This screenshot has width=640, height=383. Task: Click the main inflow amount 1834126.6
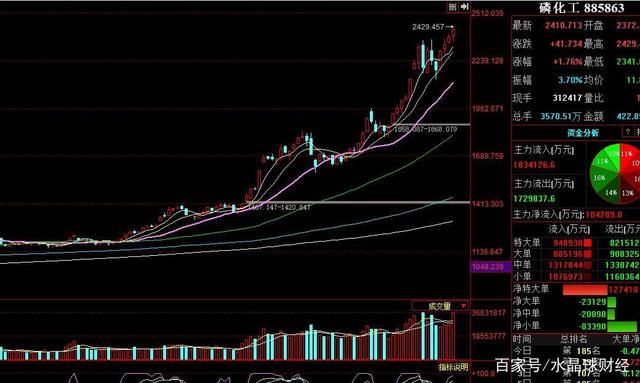pyautogui.click(x=534, y=165)
